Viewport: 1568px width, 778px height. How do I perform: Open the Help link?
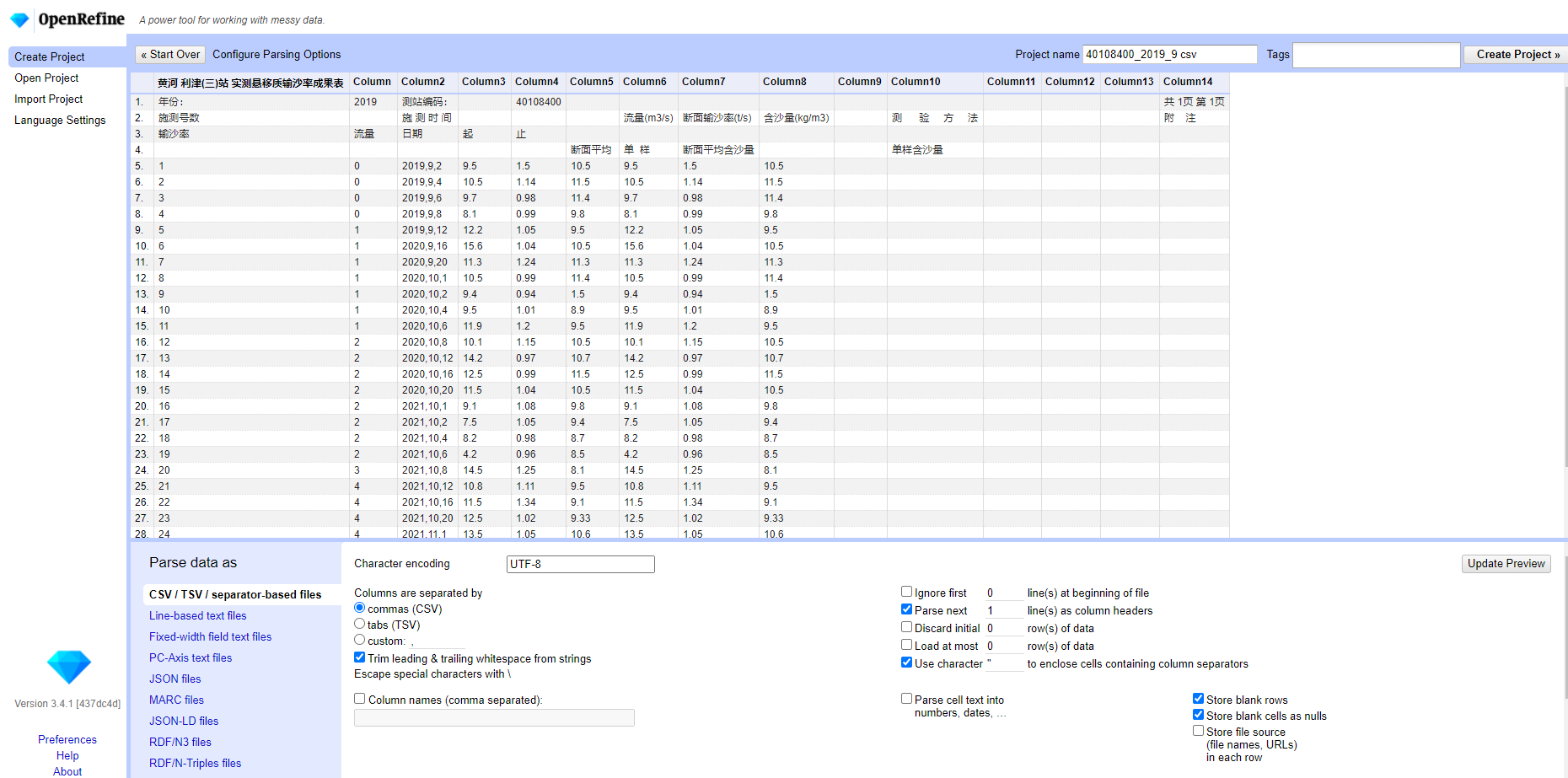coord(67,755)
